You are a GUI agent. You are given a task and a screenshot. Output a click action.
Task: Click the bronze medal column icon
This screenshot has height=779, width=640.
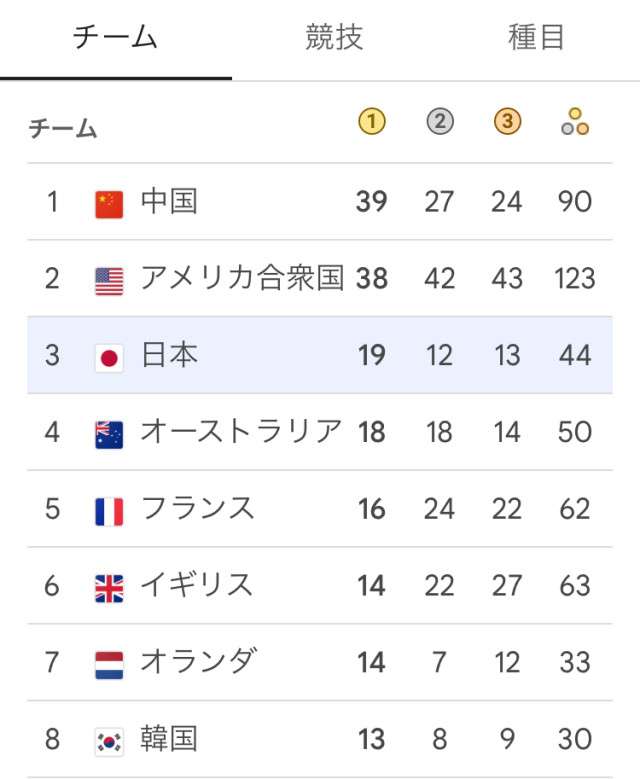pos(507,122)
